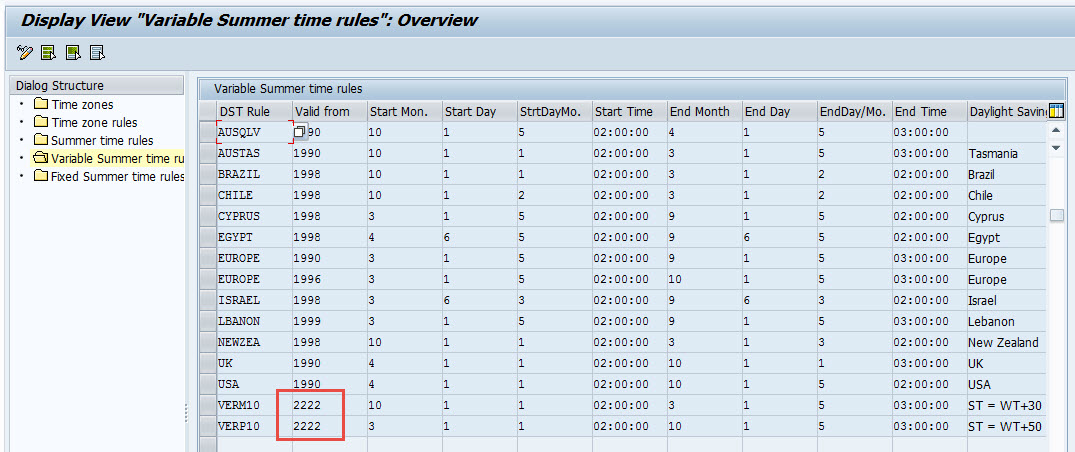
Task: Toggle Display/Change mode with the pencil icon
Action: coord(25,53)
